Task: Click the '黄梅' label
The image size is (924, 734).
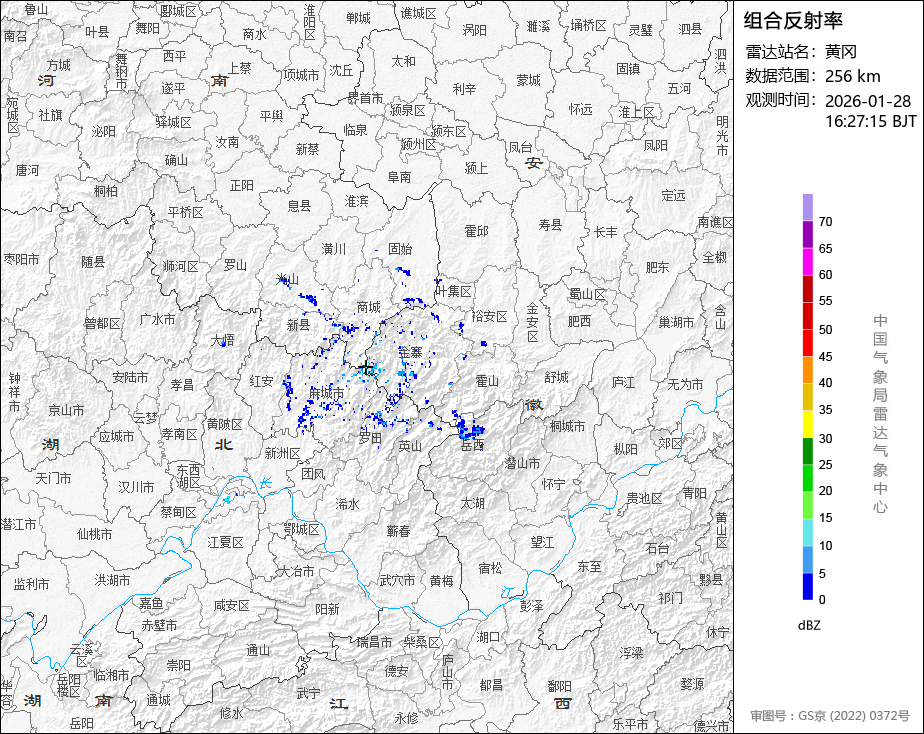Action: point(441,581)
